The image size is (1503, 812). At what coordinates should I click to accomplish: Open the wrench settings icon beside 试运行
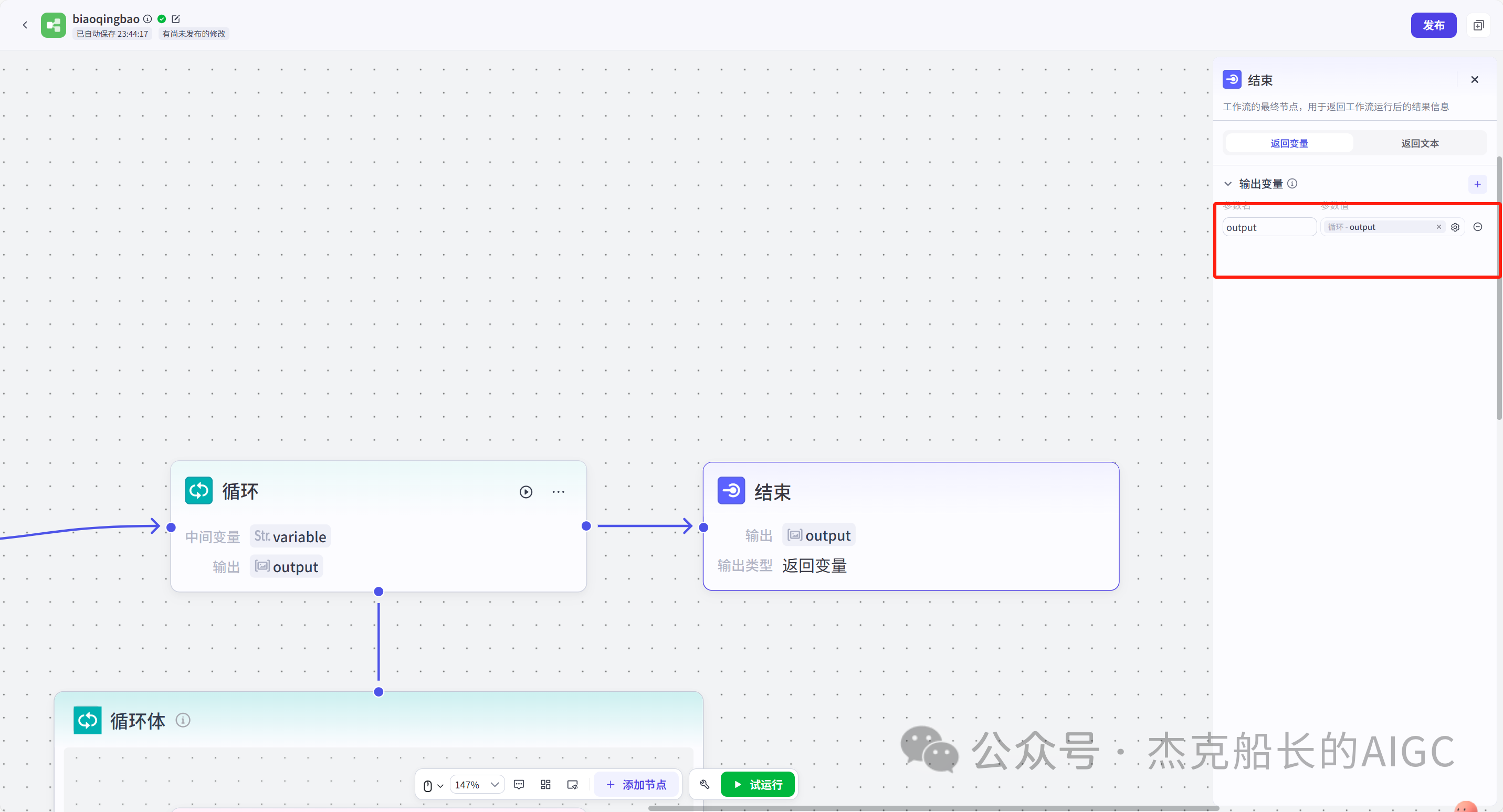click(704, 785)
